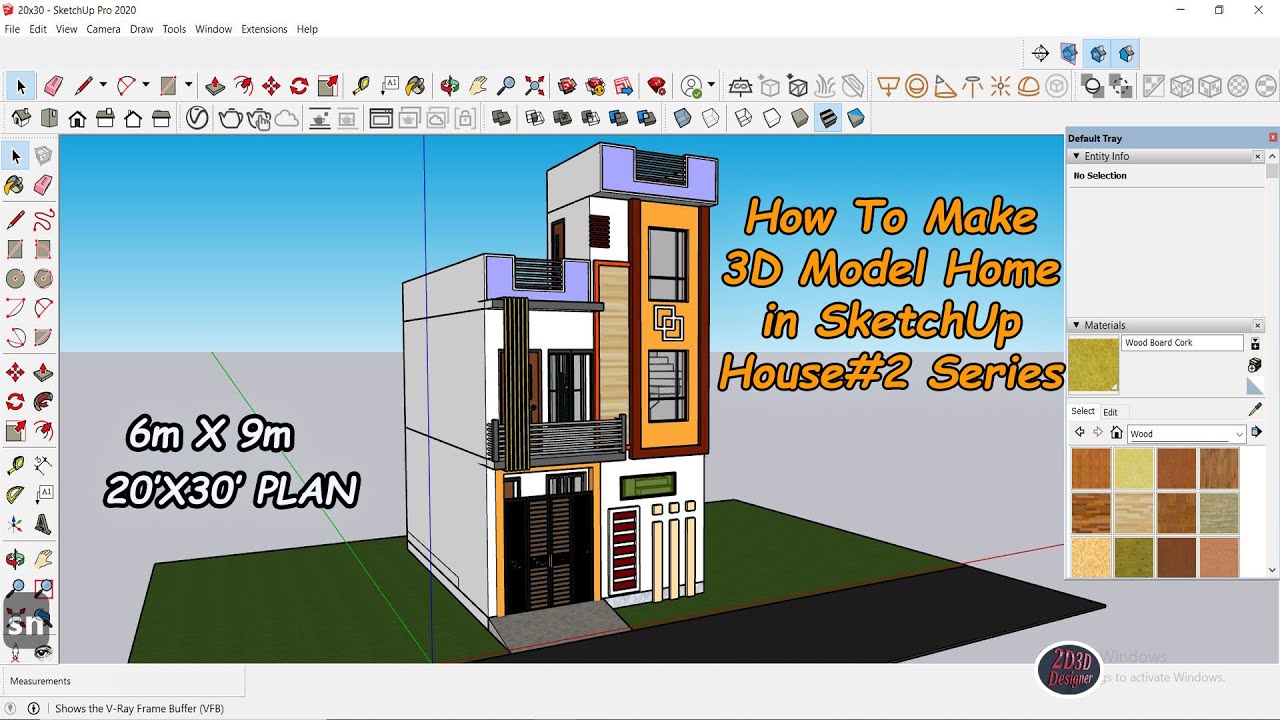
Task: Select the Scale tool in top toolbar
Action: (328, 86)
